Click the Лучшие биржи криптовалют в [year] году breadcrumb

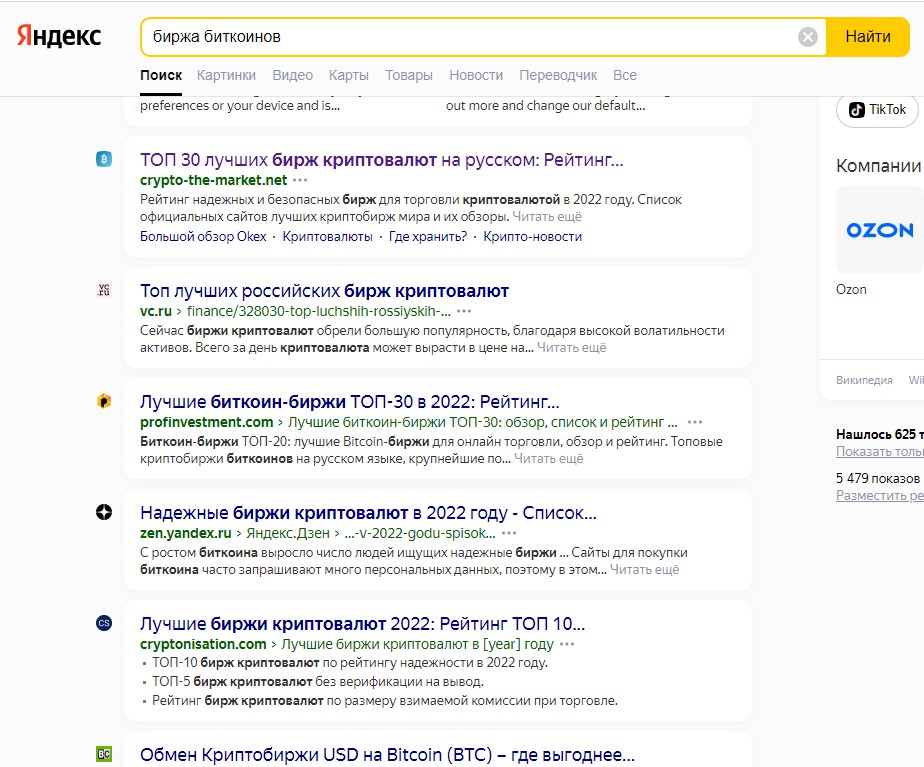tap(418, 644)
